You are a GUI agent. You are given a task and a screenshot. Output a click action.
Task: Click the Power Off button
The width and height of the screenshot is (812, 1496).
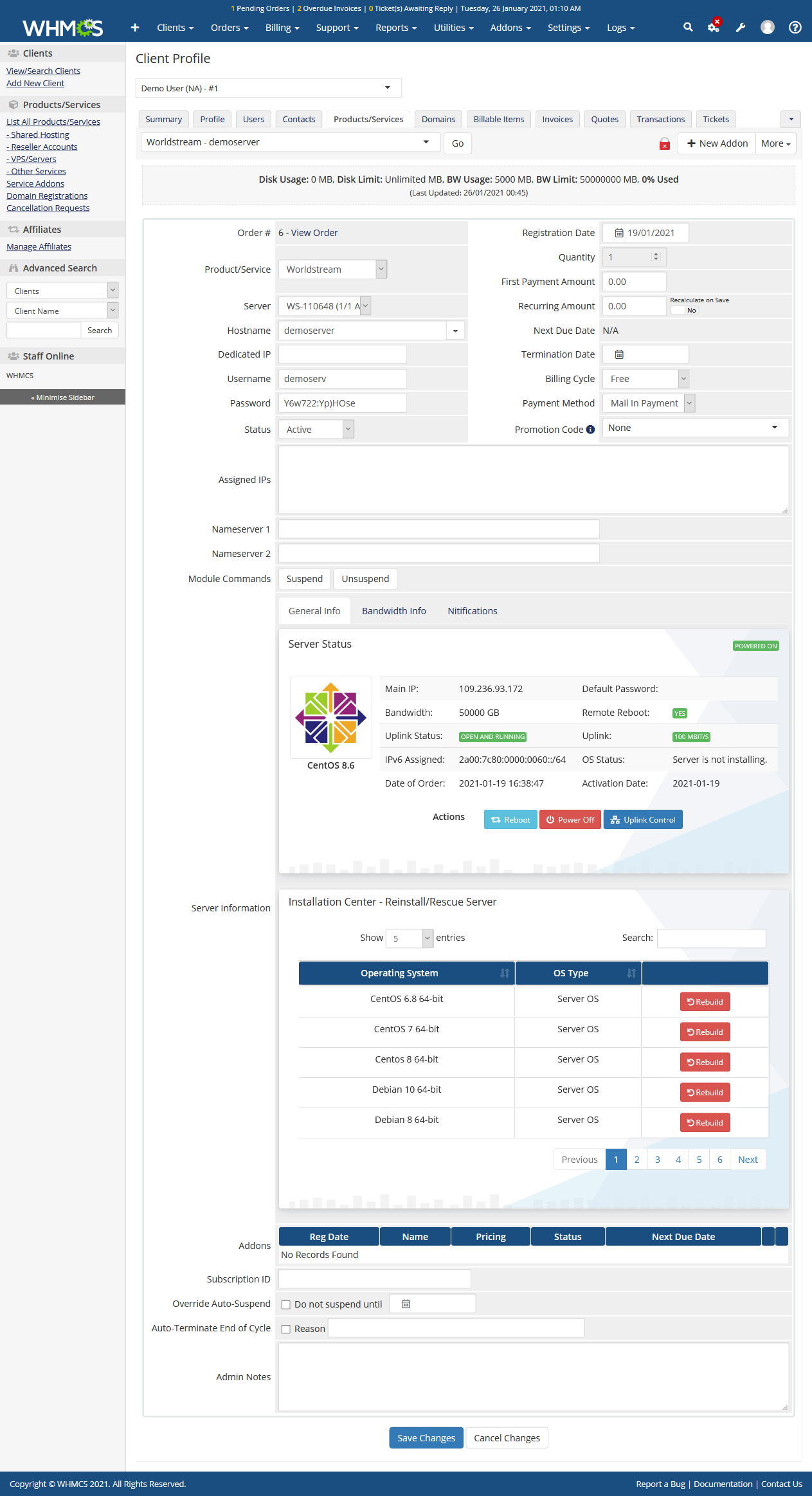(x=570, y=820)
